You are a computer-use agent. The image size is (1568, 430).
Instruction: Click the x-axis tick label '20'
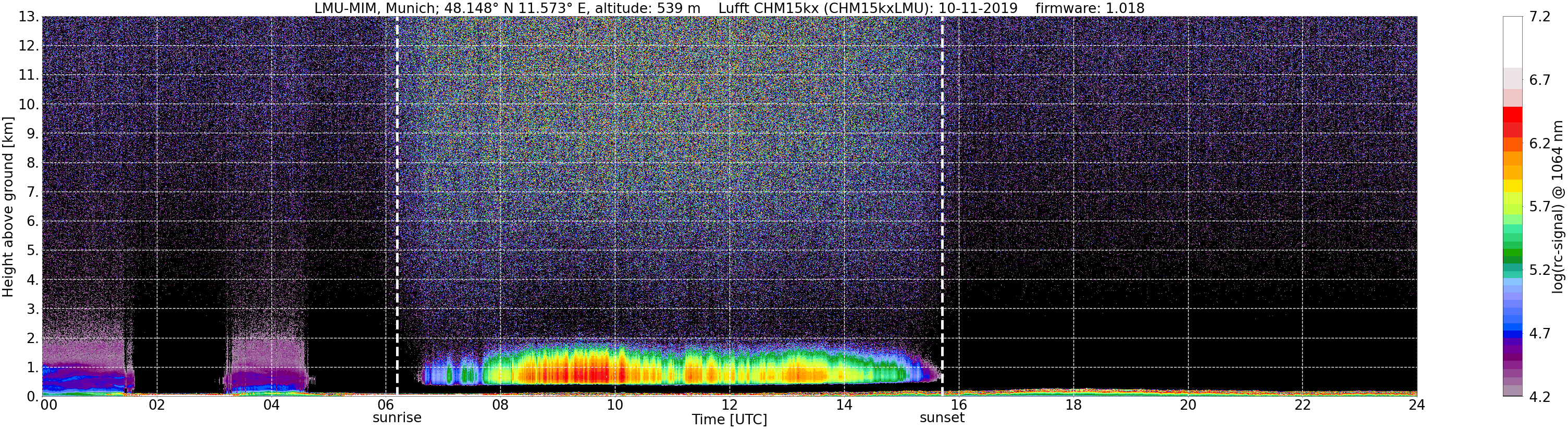1188,405
